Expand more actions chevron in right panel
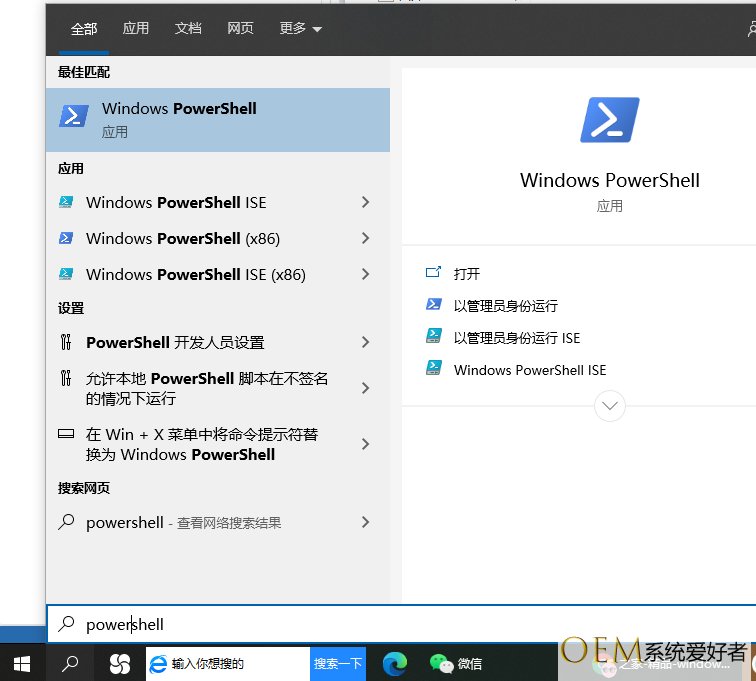The width and height of the screenshot is (756, 681). (609, 406)
